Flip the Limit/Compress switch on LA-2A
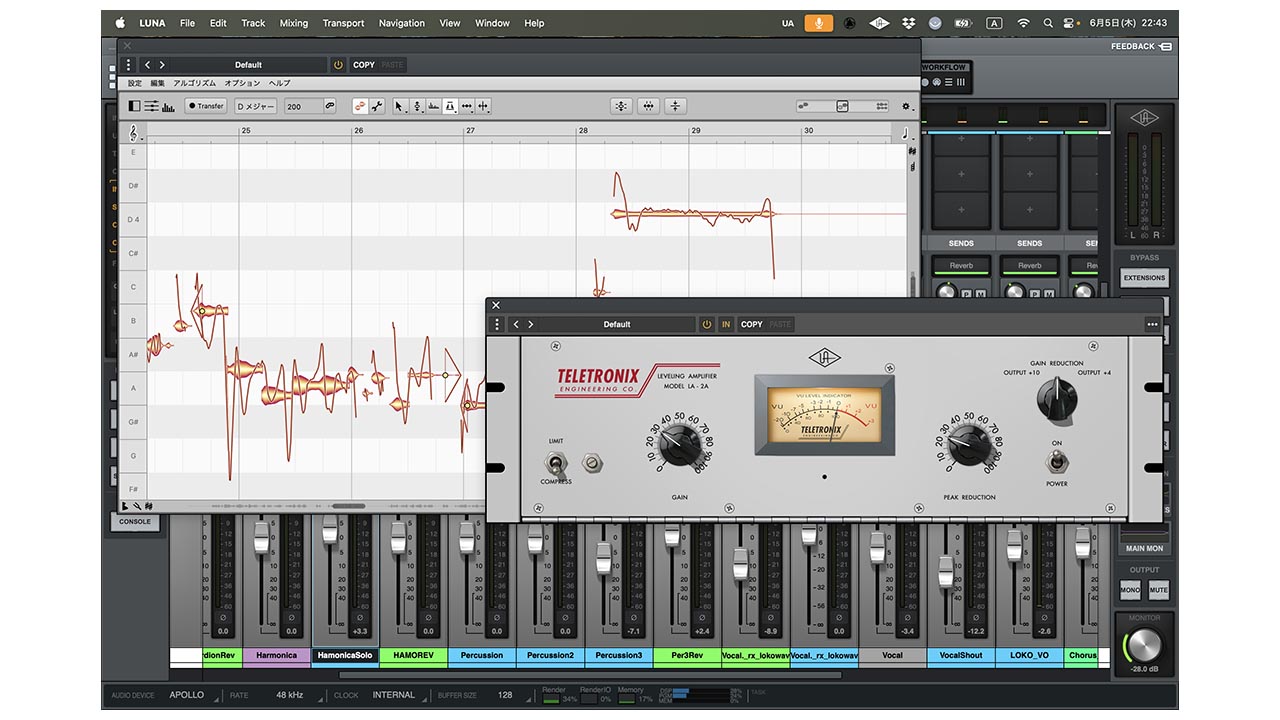Image resolution: width=1280 pixels, height=720 pixels. [556, 462]
